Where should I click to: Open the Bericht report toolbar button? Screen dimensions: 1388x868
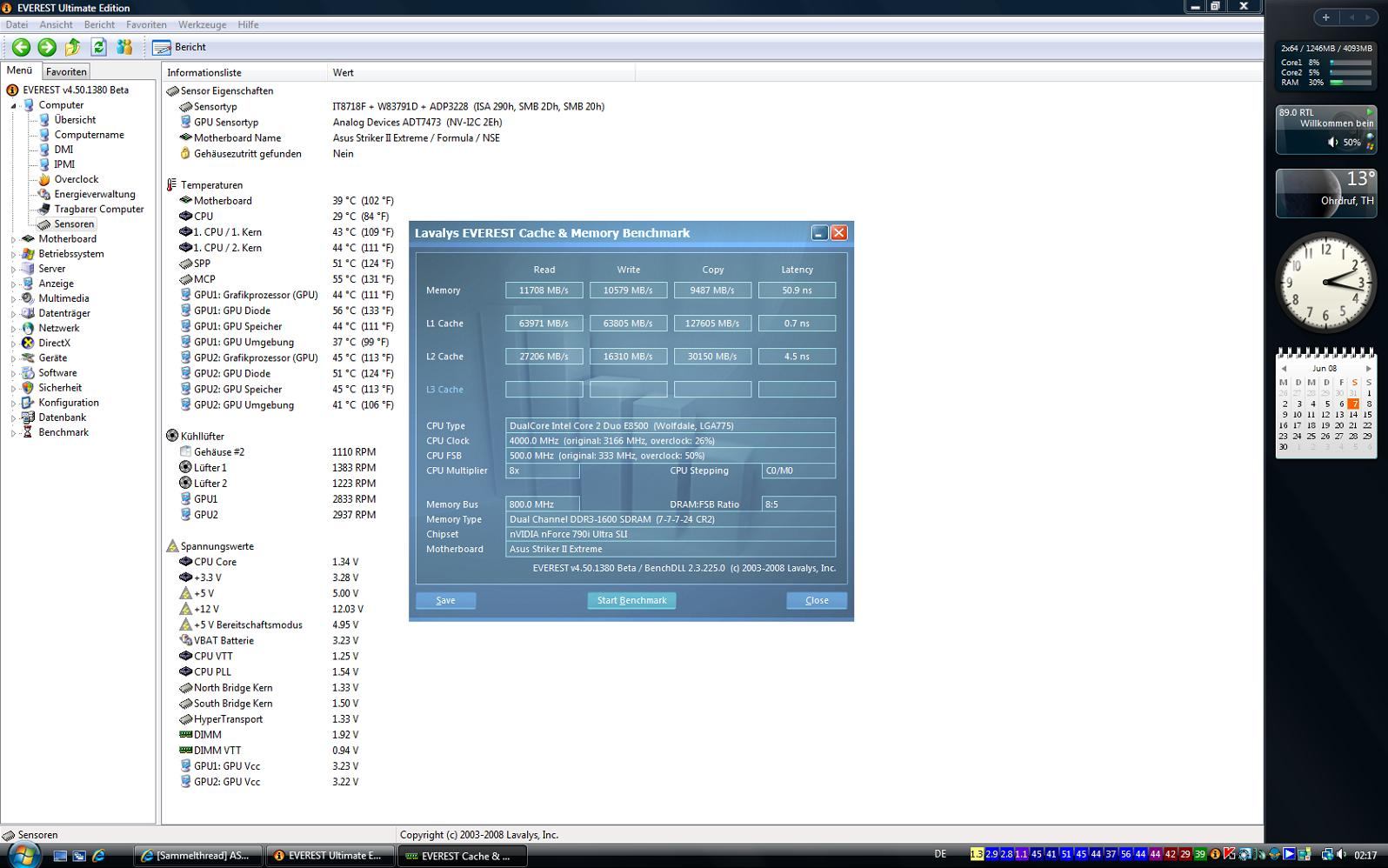pos(180,48)
